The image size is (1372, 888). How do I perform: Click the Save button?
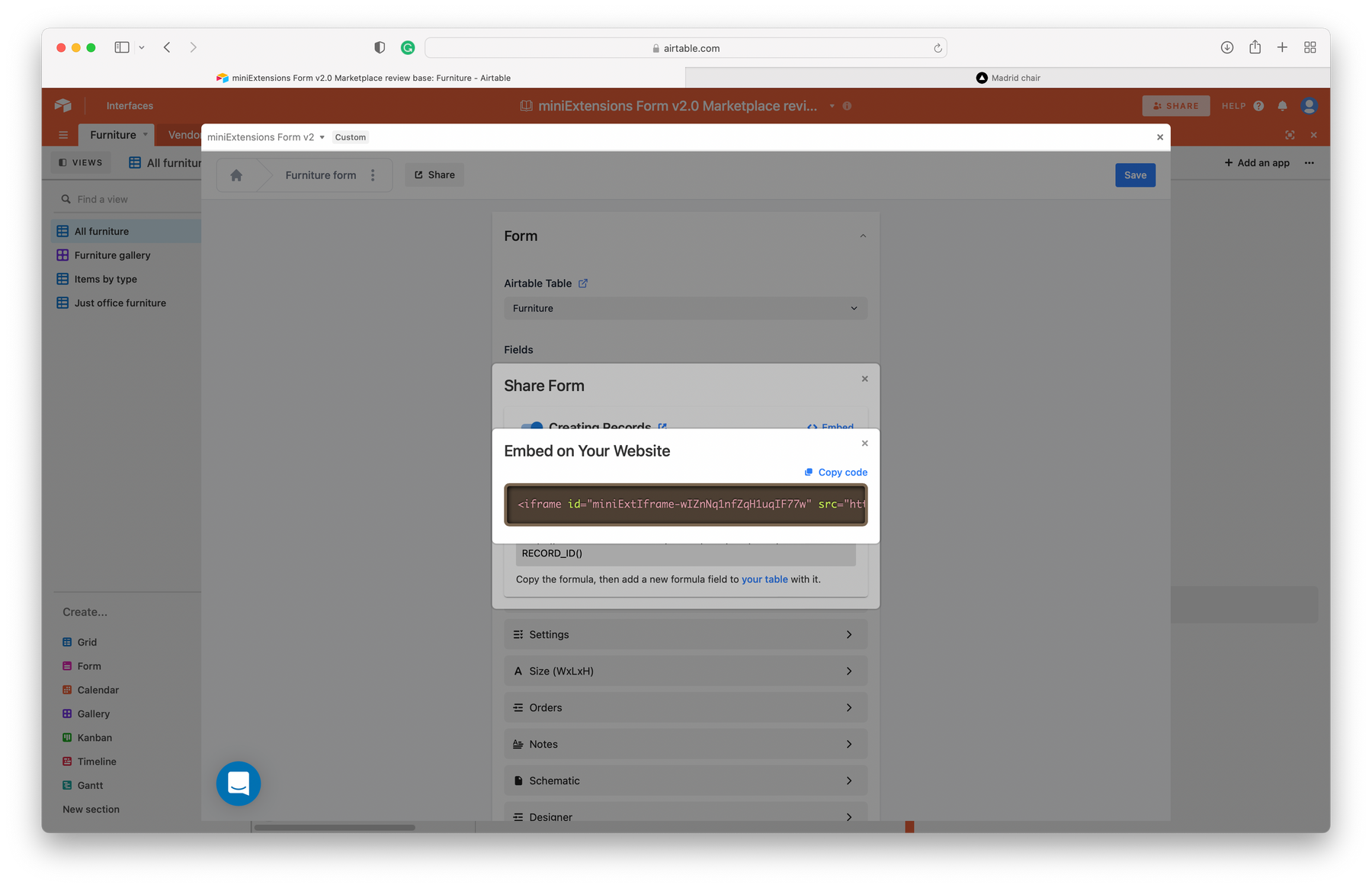pyautogui.click(x=1135, y=175)
